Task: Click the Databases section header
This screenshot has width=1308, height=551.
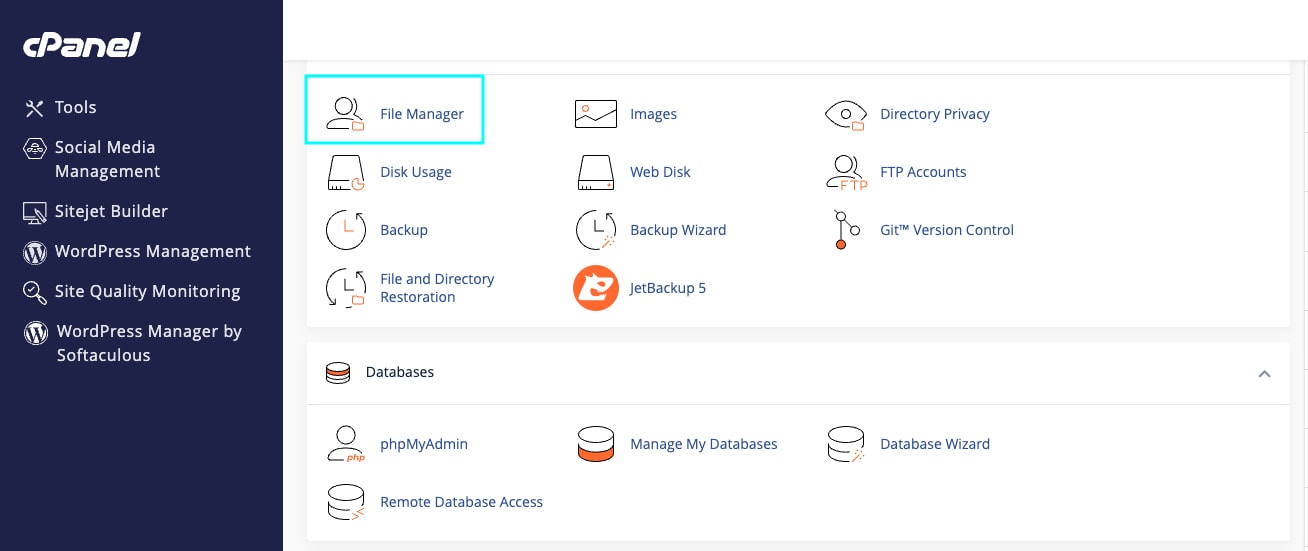Action: [x=399, y=372]
